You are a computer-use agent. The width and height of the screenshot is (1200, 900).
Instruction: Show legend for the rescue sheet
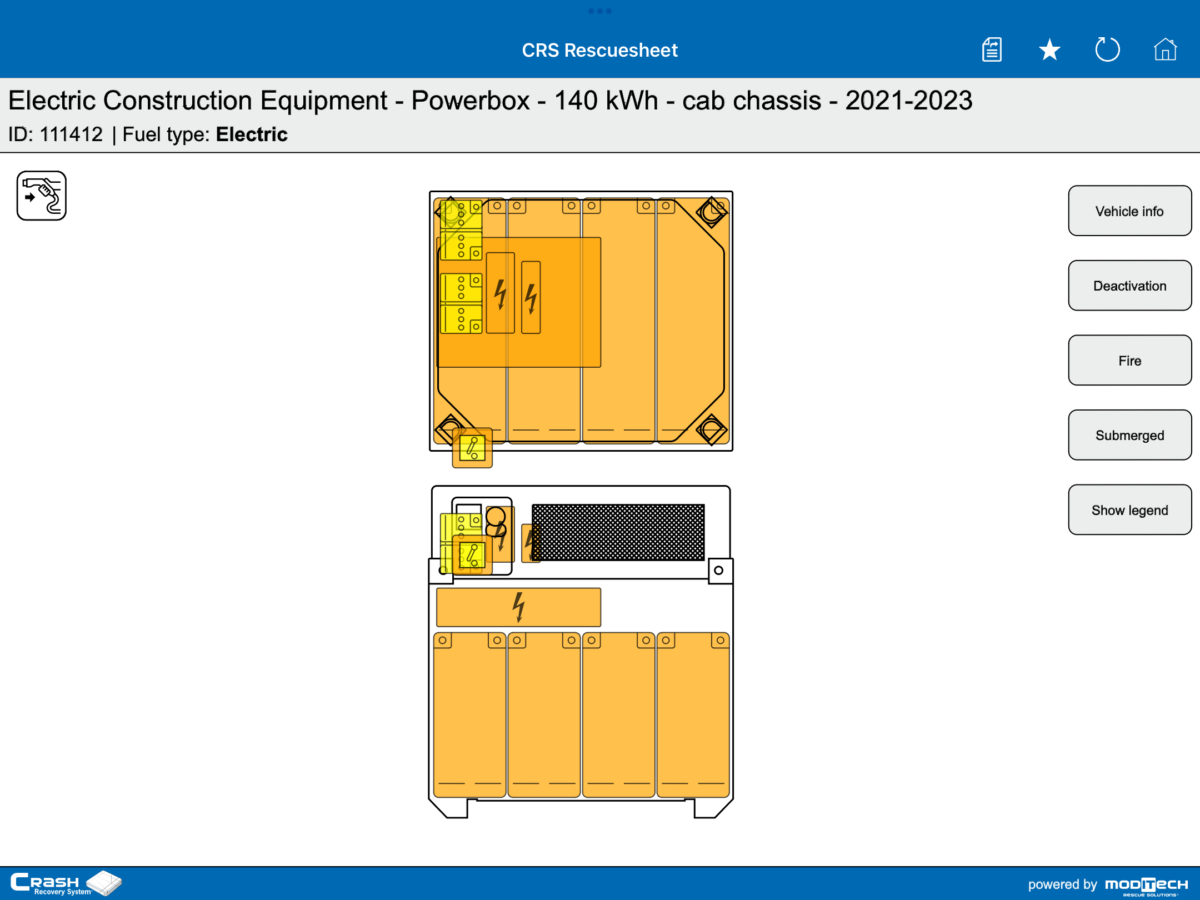coord(1129,509)
